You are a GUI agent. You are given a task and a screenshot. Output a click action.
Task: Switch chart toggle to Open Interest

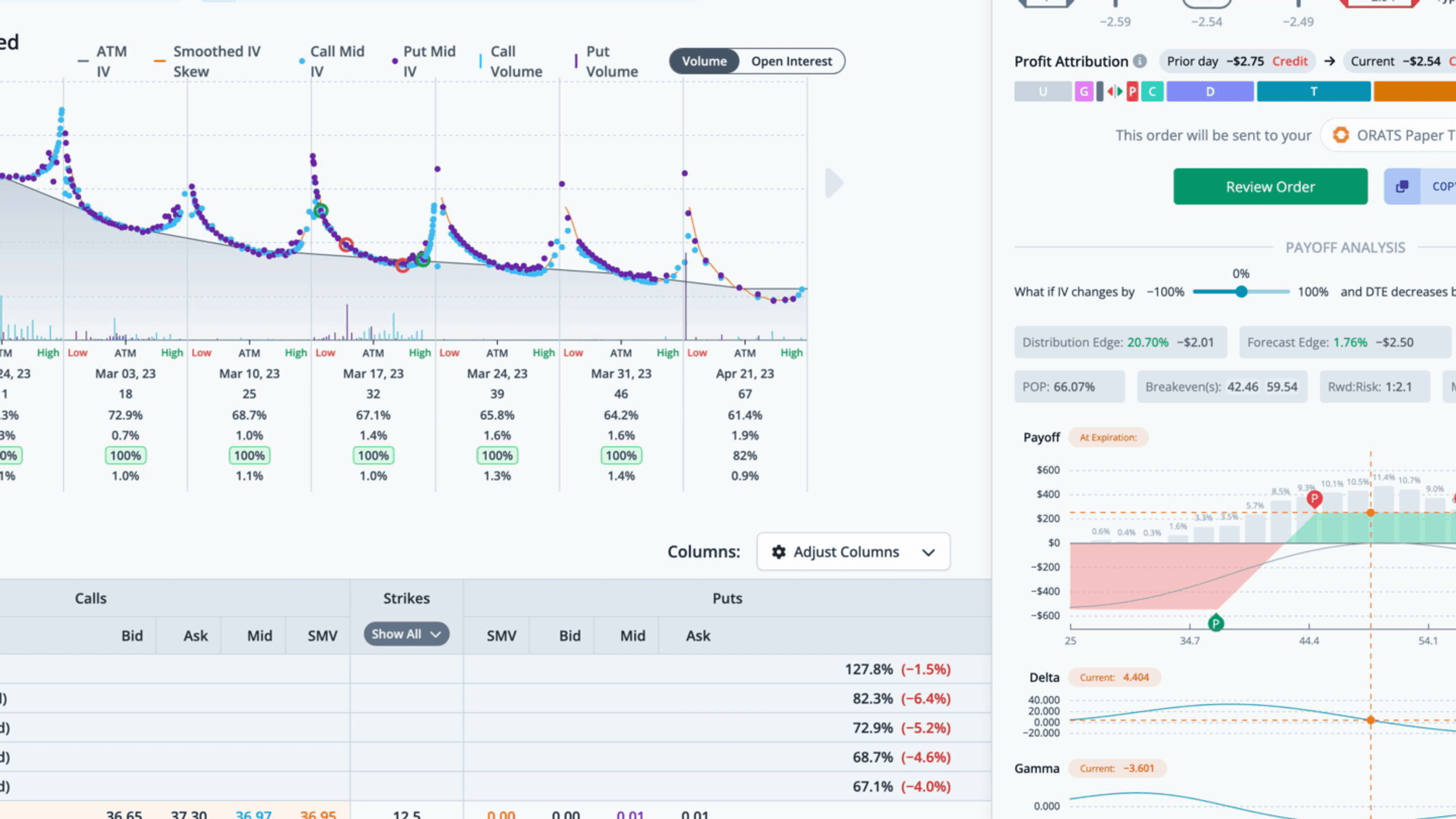click(791, 61)
